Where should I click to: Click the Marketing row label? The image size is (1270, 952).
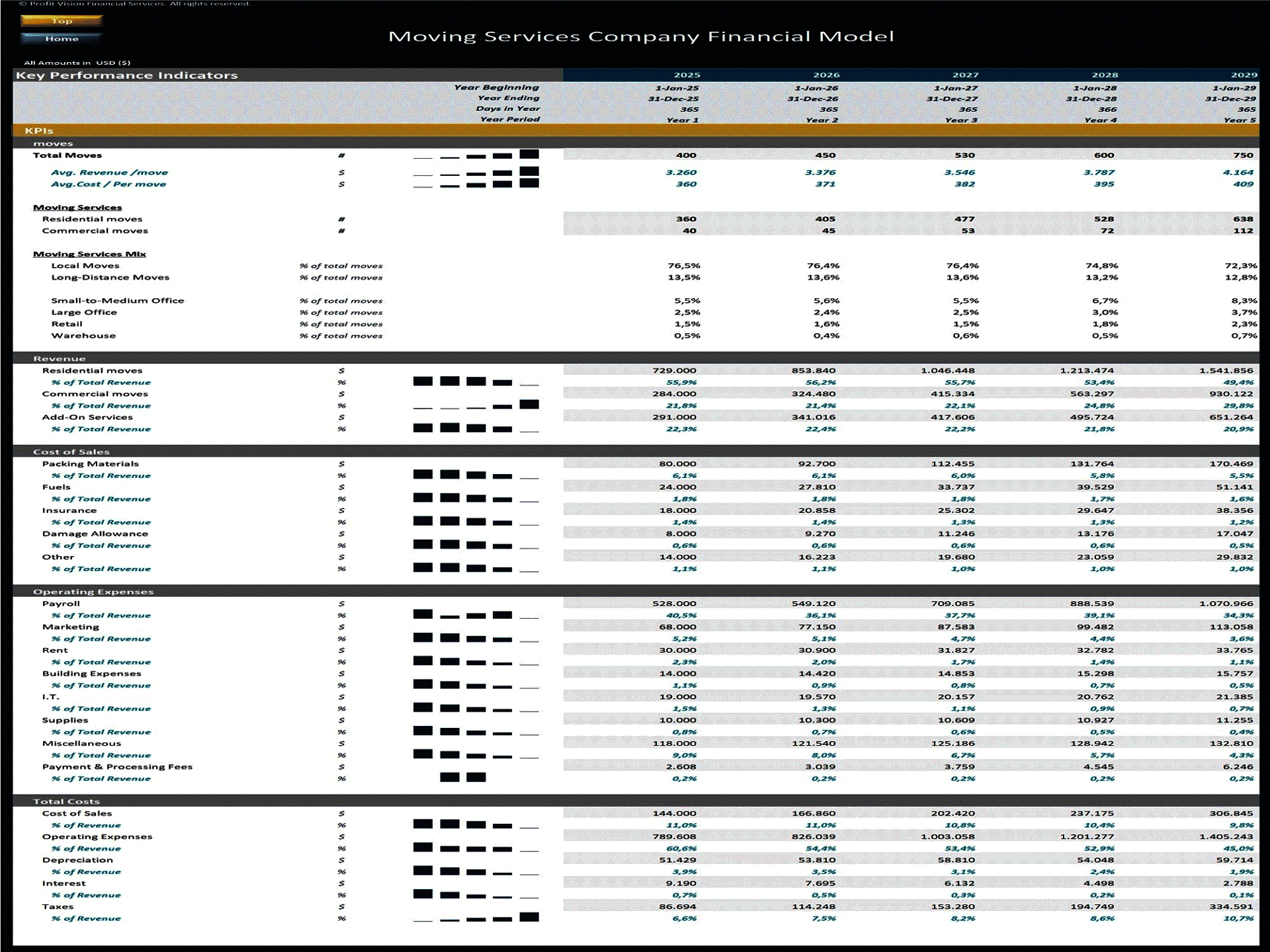pos(71,627)
